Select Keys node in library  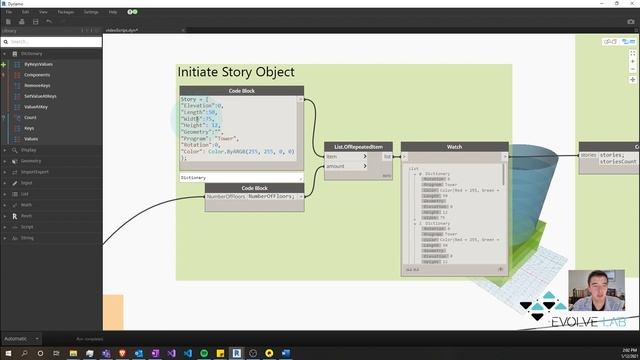click(29, 128)
